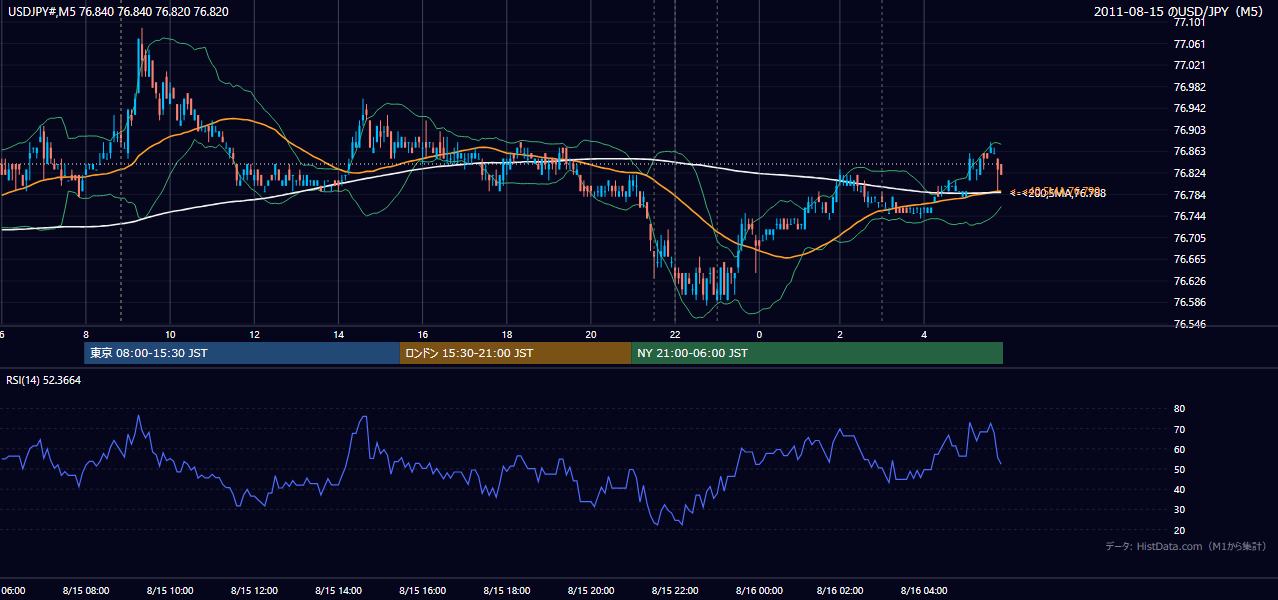
Task: Click the bottom time label 8/15 08:00
Action: point(85,590)
